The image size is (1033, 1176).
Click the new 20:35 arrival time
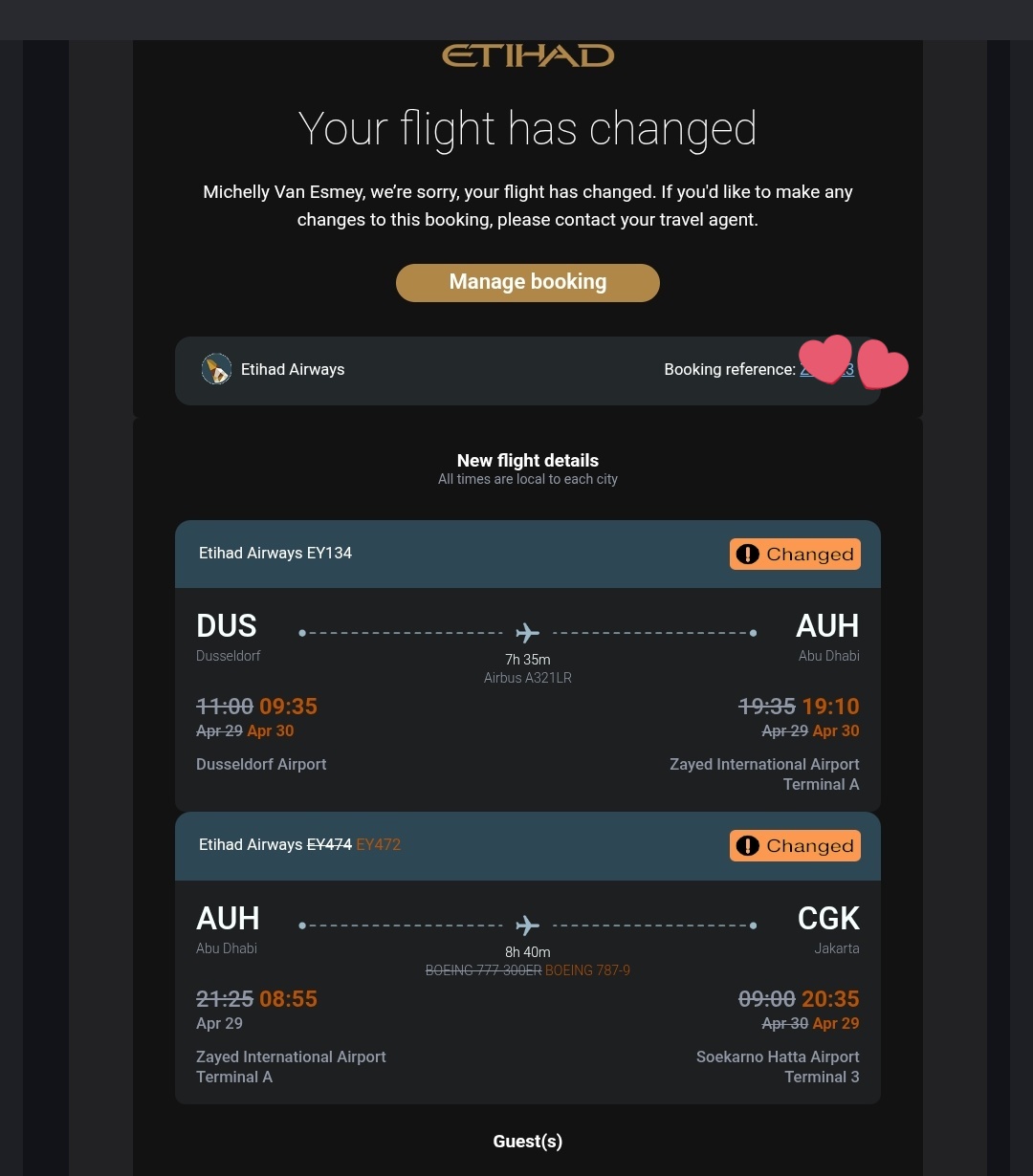click(x=830, y=999)
